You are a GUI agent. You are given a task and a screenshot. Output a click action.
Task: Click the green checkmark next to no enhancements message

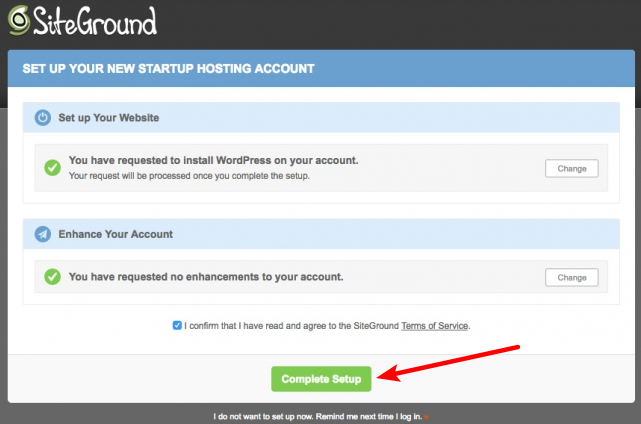pos(52,277)
